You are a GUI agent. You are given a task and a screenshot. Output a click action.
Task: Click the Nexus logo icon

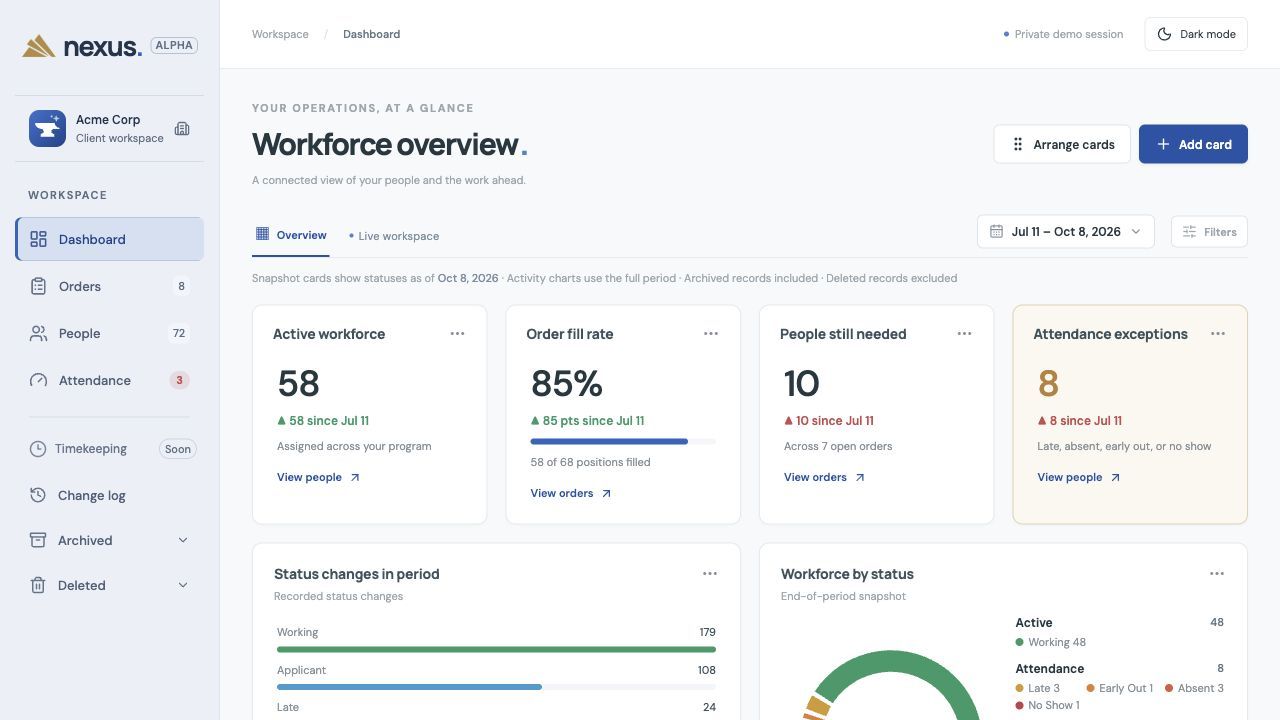pyautogui.click(x=39, y=46)
